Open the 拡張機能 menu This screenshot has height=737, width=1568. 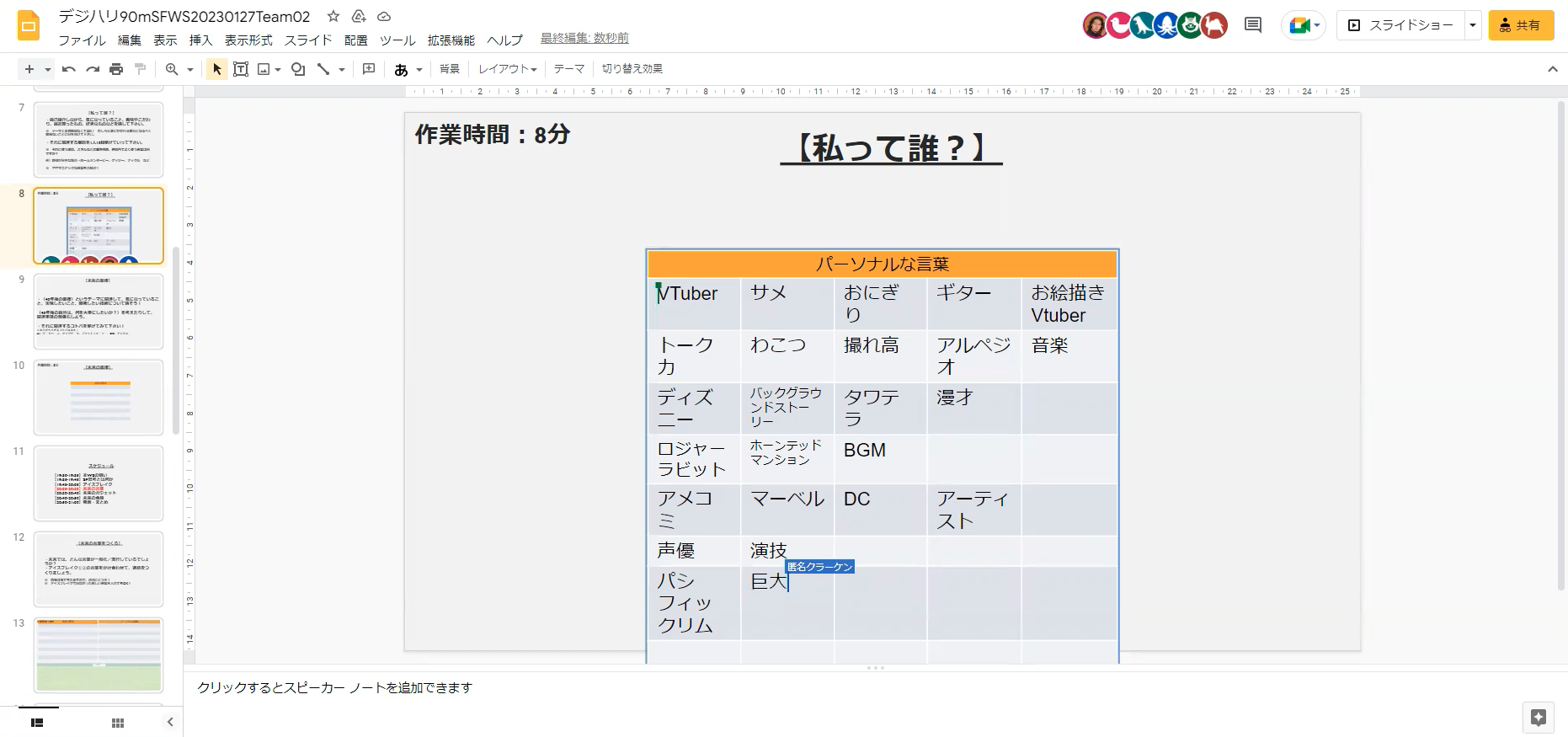[451, 40]
